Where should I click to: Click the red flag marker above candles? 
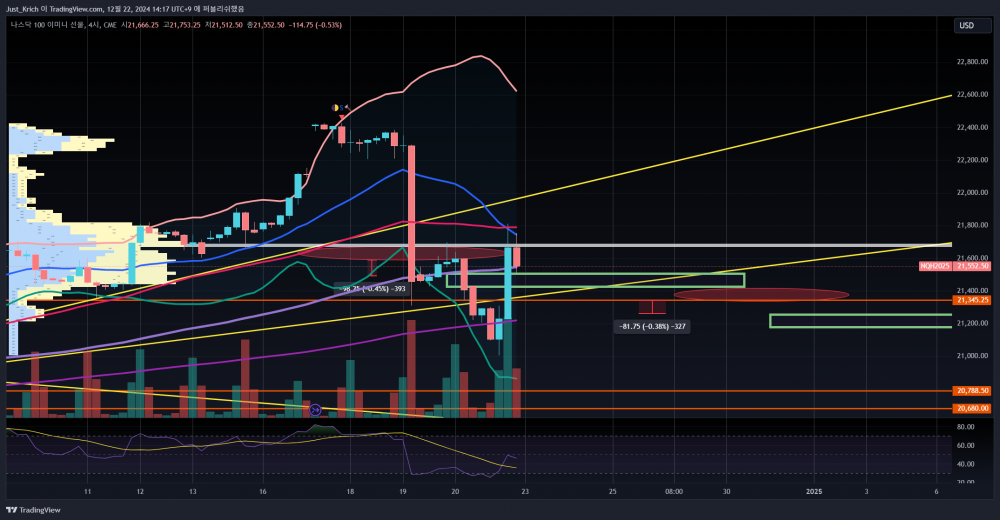pos(347,107)
